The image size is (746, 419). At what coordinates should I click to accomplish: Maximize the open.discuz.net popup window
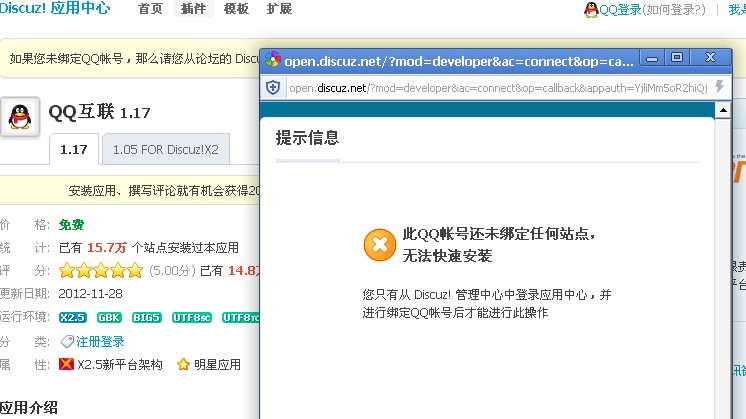[x=677, y=58]
